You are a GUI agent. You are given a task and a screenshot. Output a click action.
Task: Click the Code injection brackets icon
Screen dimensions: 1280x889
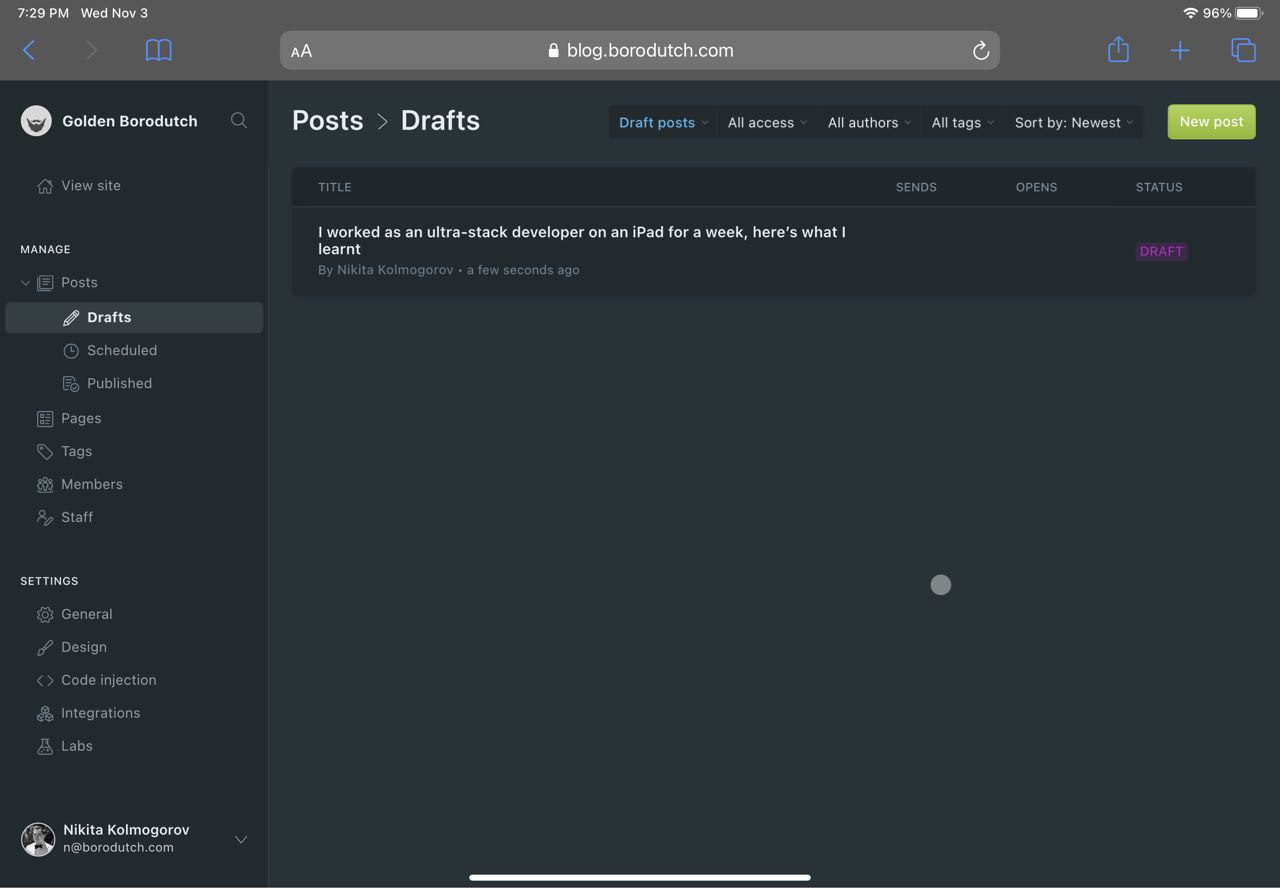[45, 681]
